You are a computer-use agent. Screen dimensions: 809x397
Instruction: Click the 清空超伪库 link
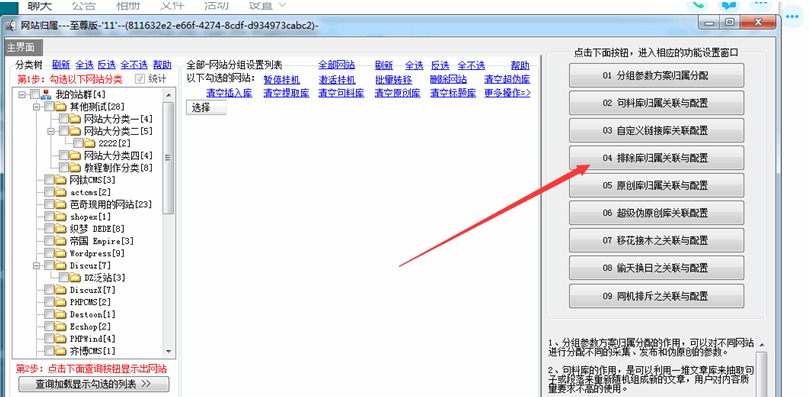[x=507, y=80]
